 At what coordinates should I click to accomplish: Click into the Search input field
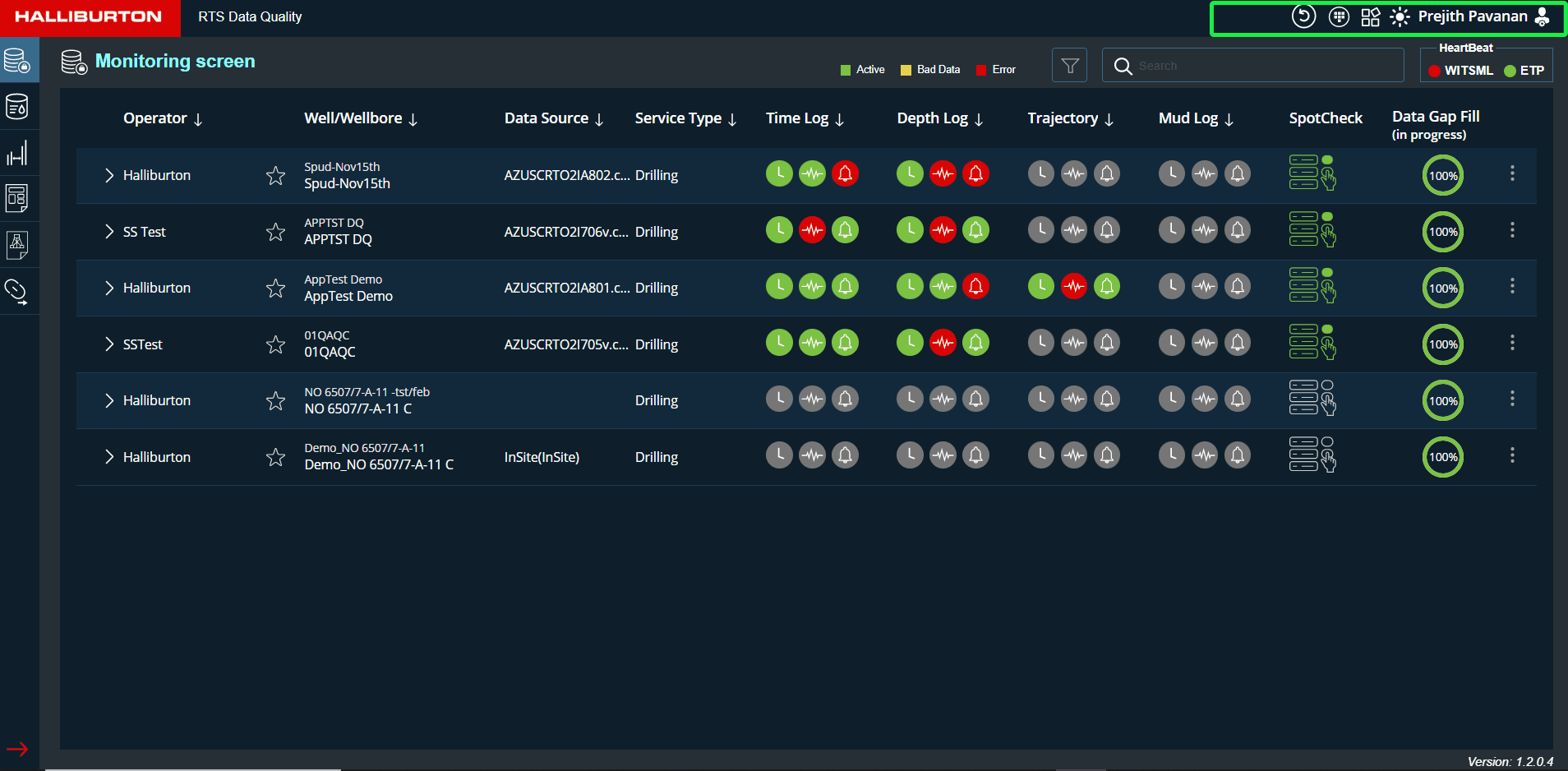(x=1266, y=66)
